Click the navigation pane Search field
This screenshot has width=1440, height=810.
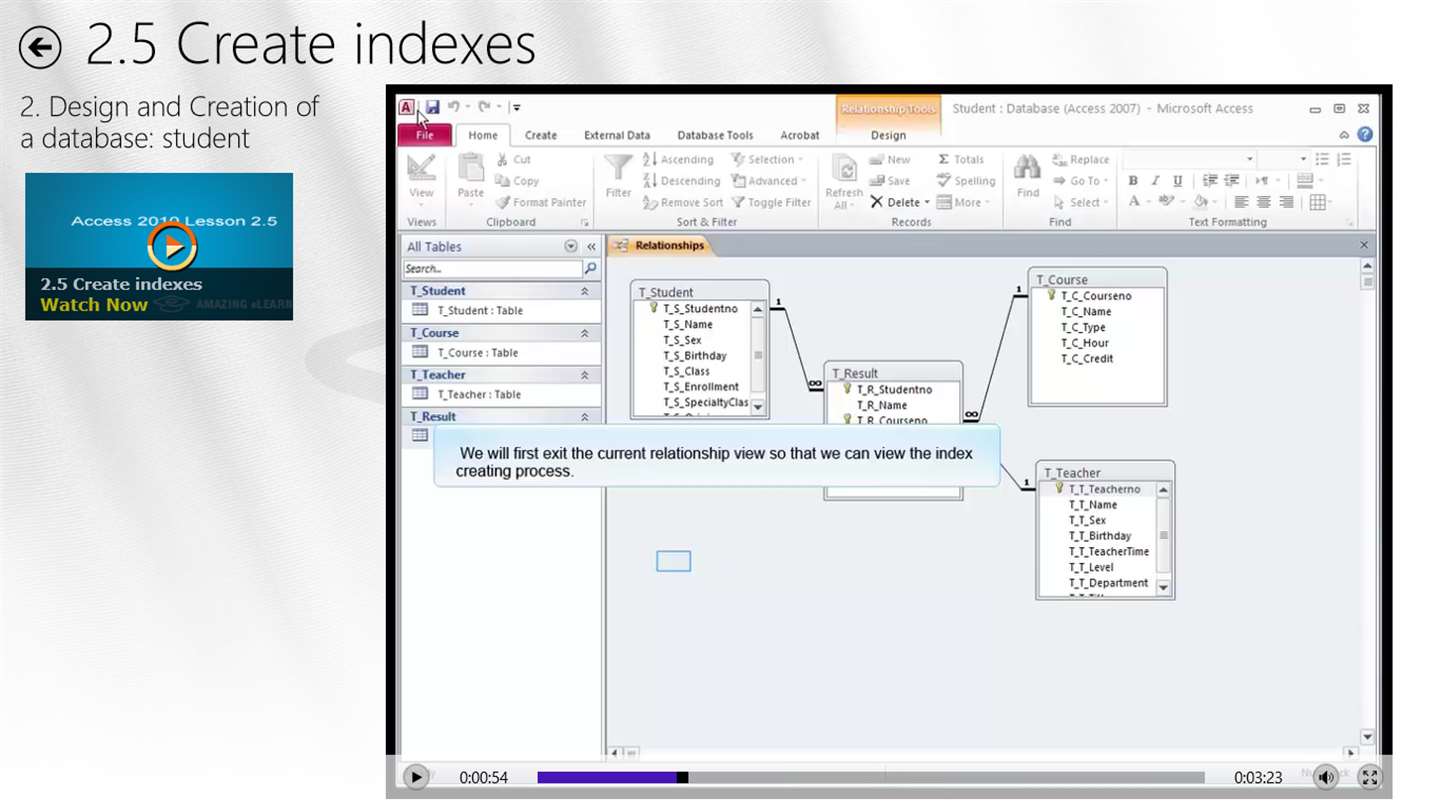tap(492, 268)
